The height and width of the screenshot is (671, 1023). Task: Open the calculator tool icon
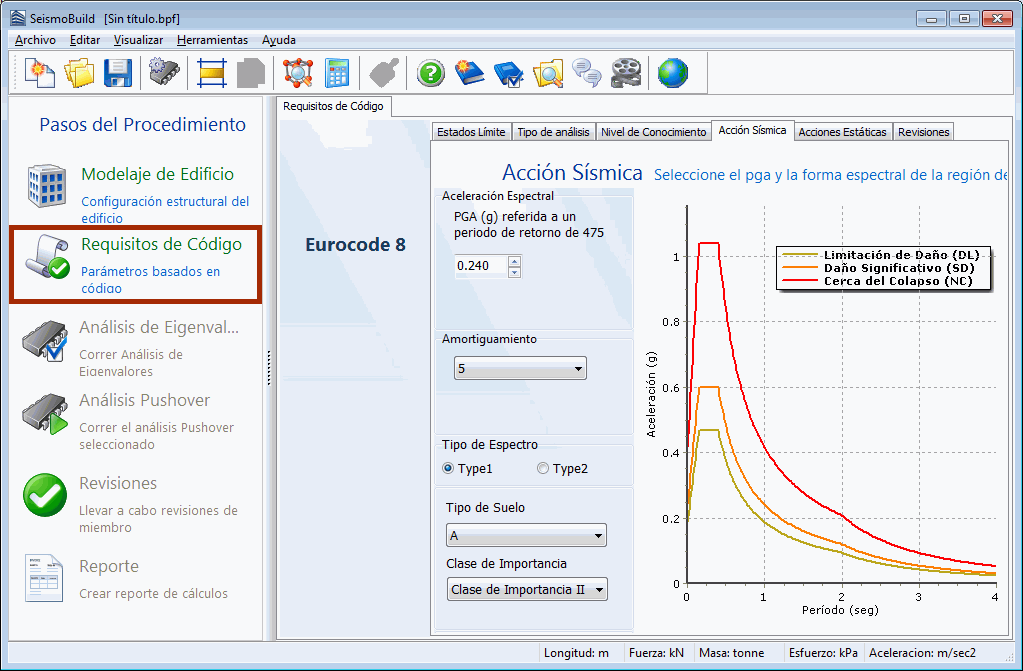[338, 73]
